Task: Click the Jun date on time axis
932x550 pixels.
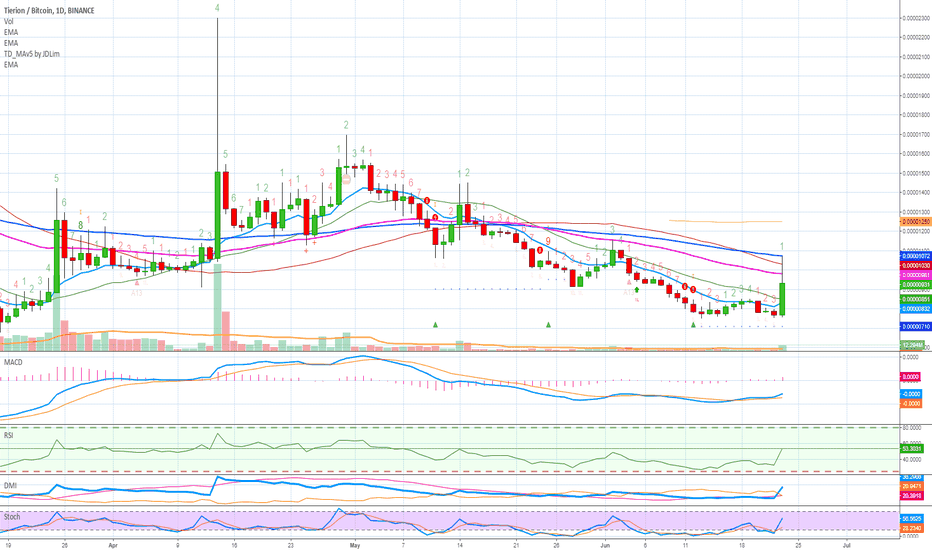Action: pos(605,544)
